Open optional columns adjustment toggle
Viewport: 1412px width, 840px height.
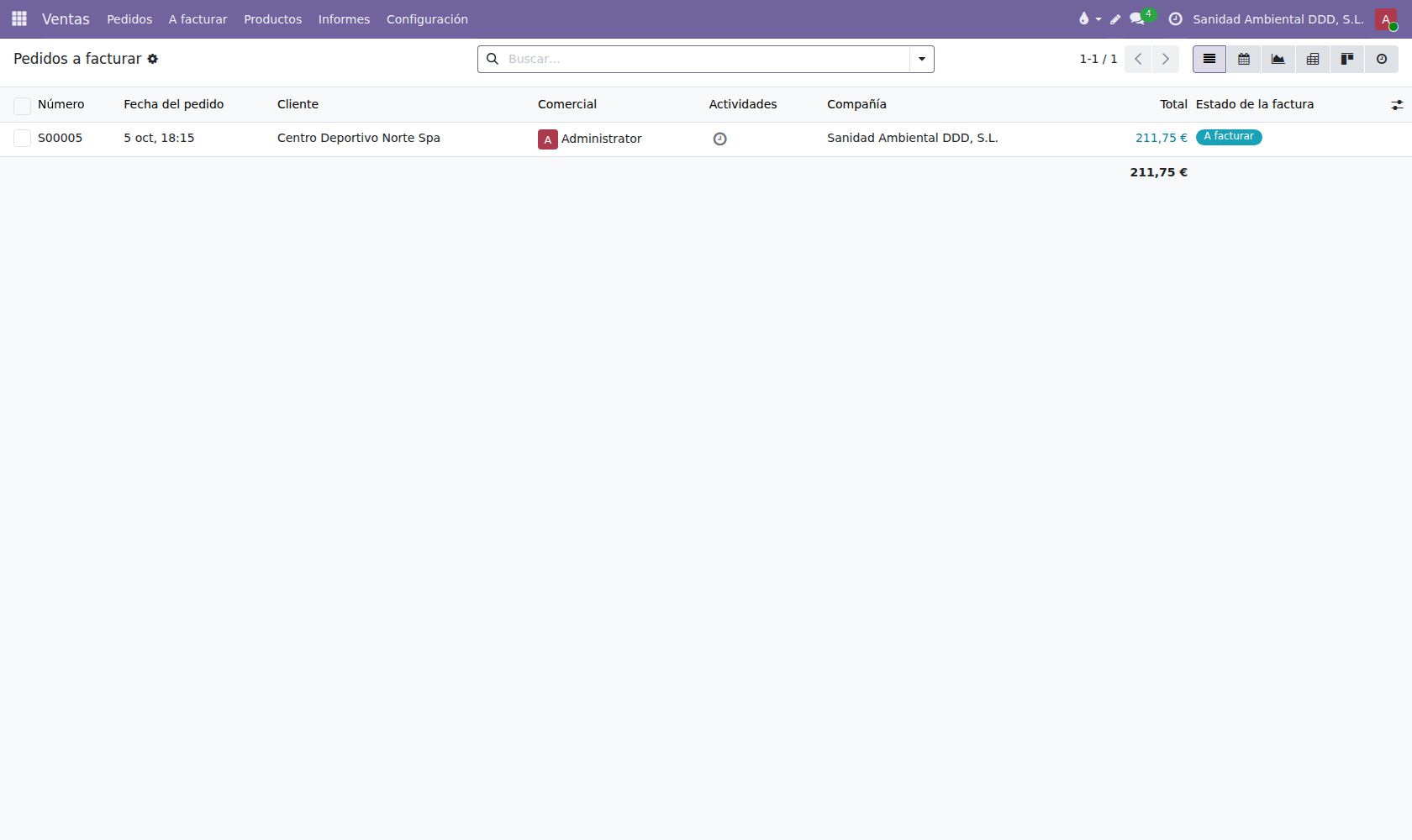[1397, 105]
